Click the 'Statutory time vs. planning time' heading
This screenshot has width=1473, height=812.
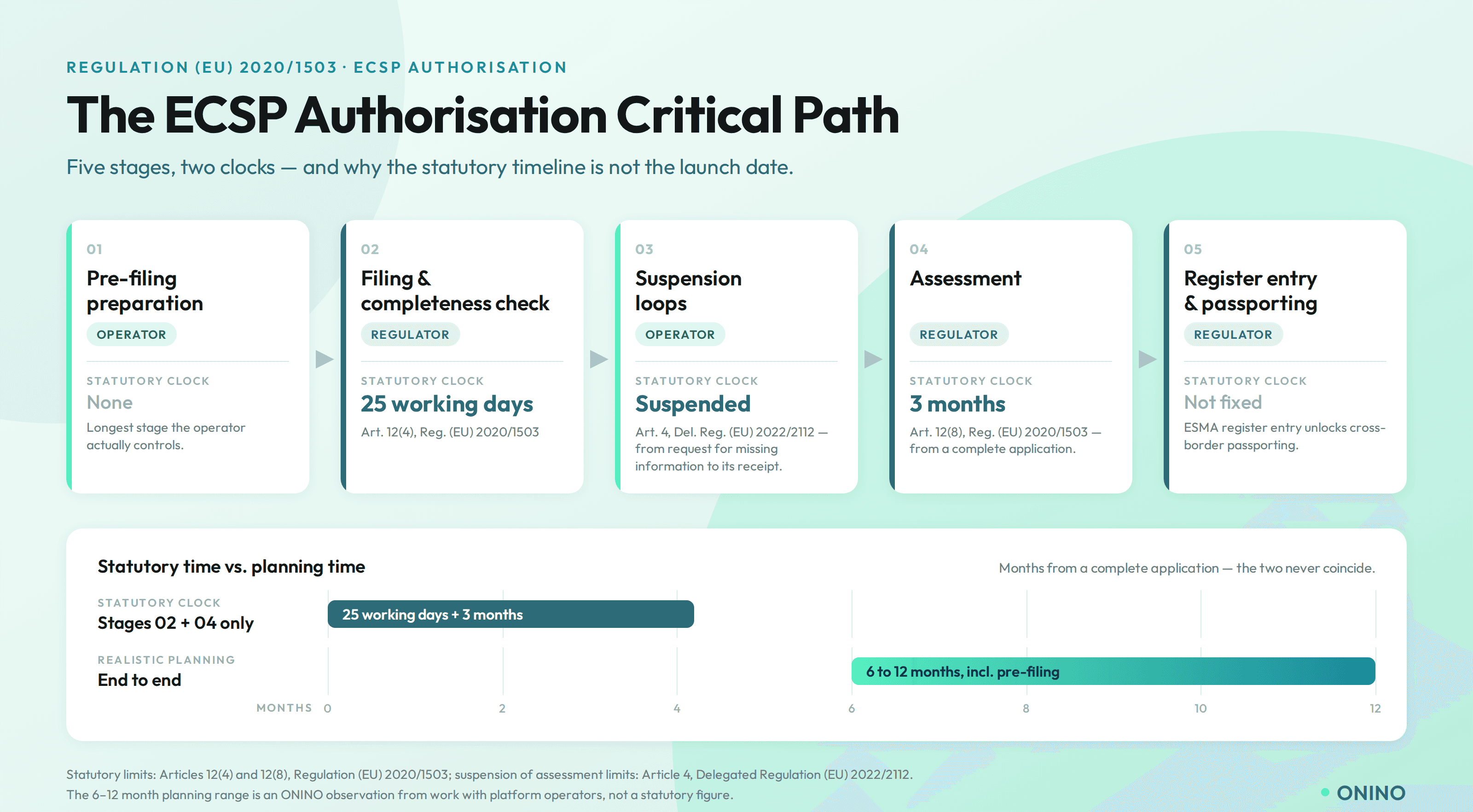[x=232, y=567]
